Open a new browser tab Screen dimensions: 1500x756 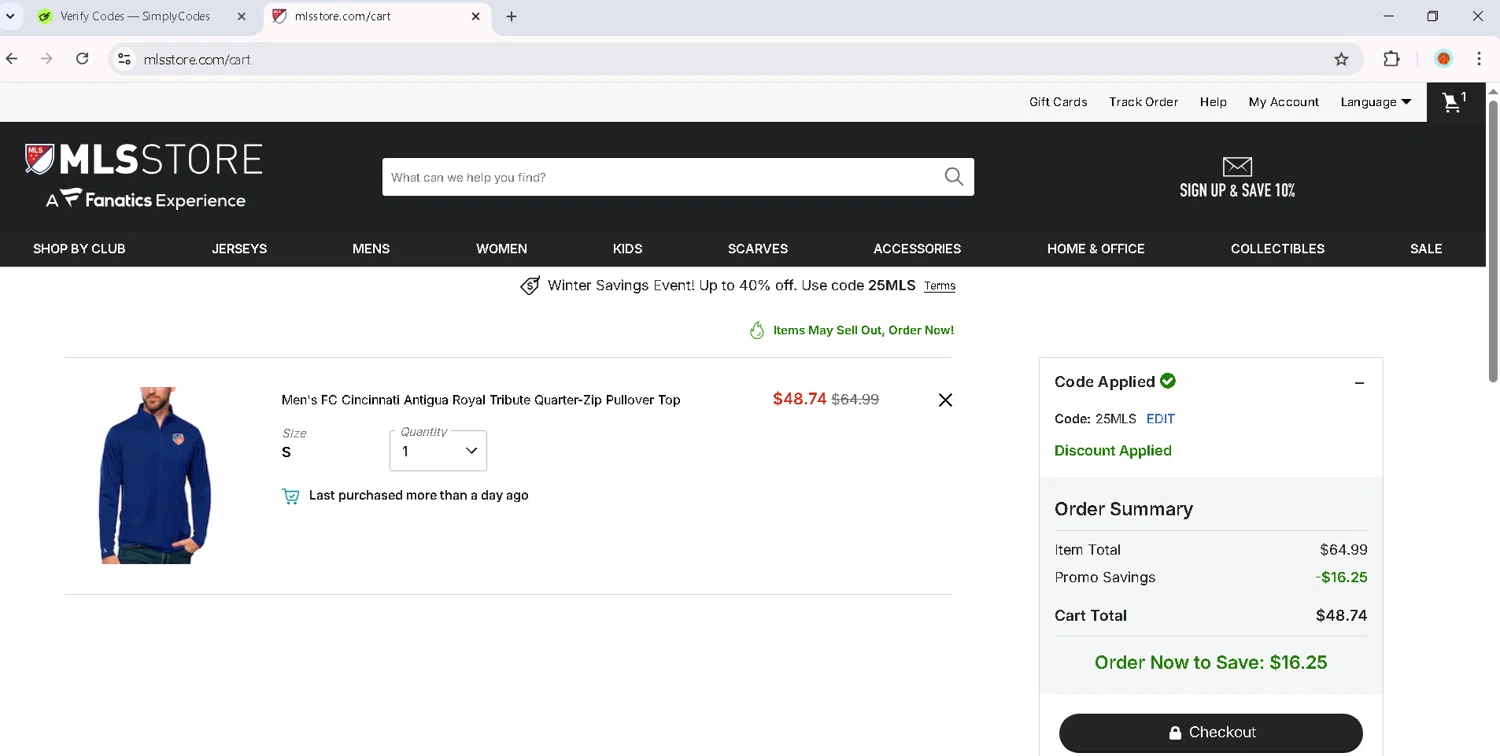point(511,17)
